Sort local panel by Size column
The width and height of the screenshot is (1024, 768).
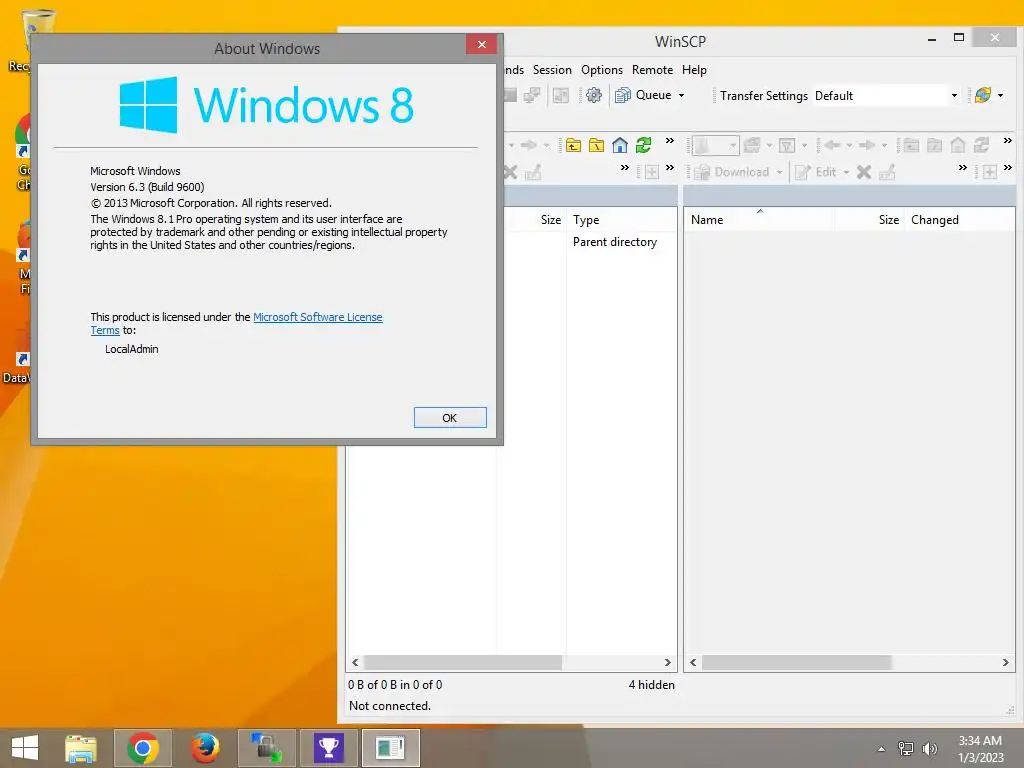click(x=536, y=220)
